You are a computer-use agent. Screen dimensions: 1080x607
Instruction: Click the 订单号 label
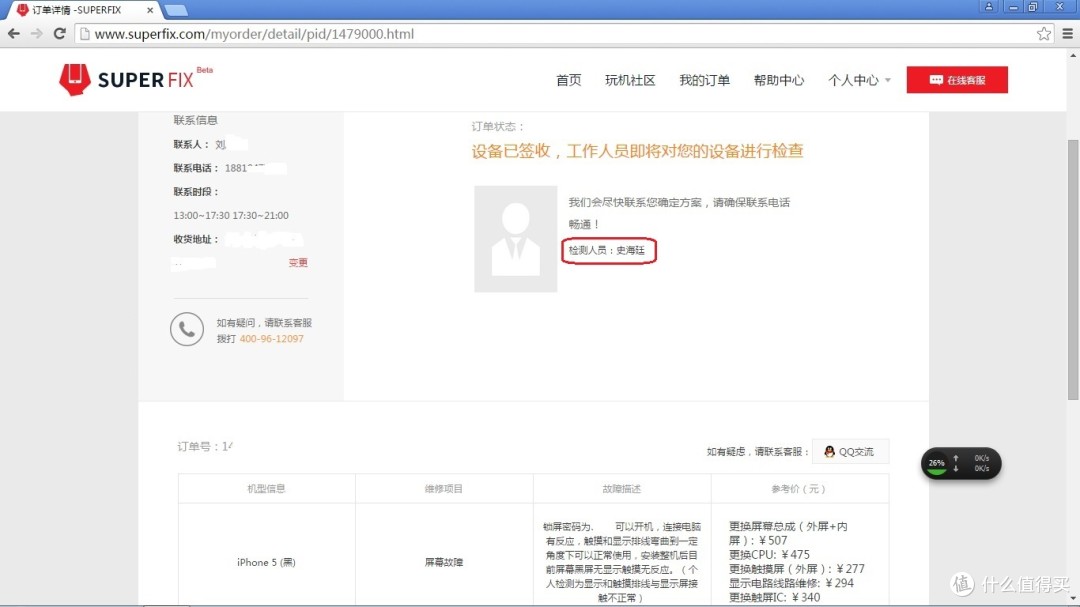click(198, 446)
